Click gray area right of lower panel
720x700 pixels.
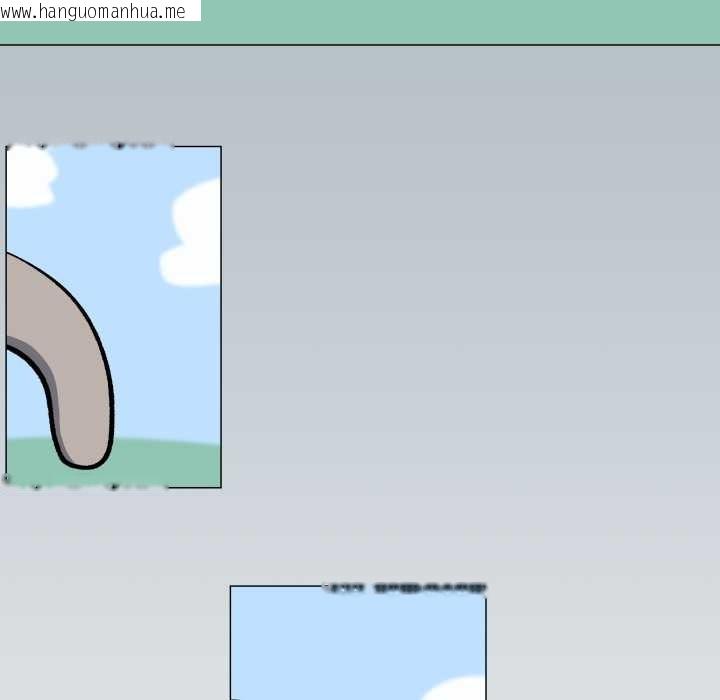click(x=600, y=640)
